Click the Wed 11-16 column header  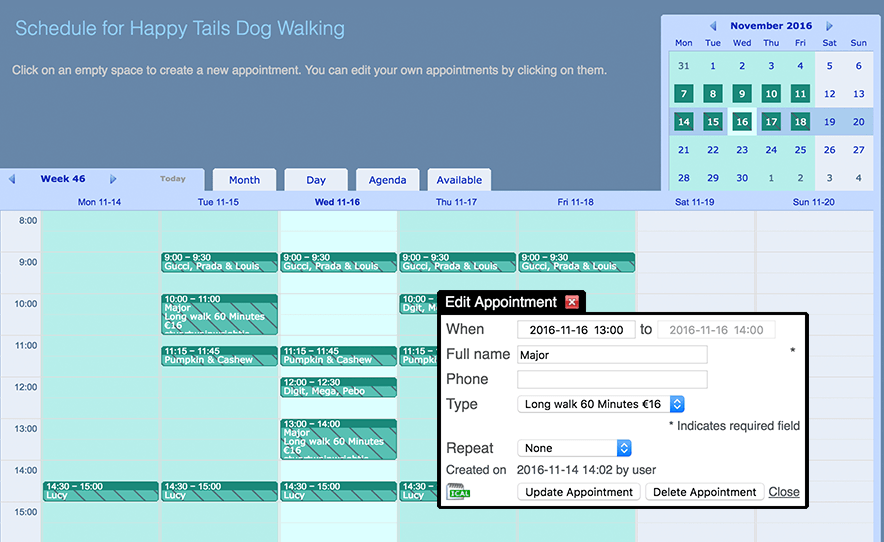click(x=337, y=202)
